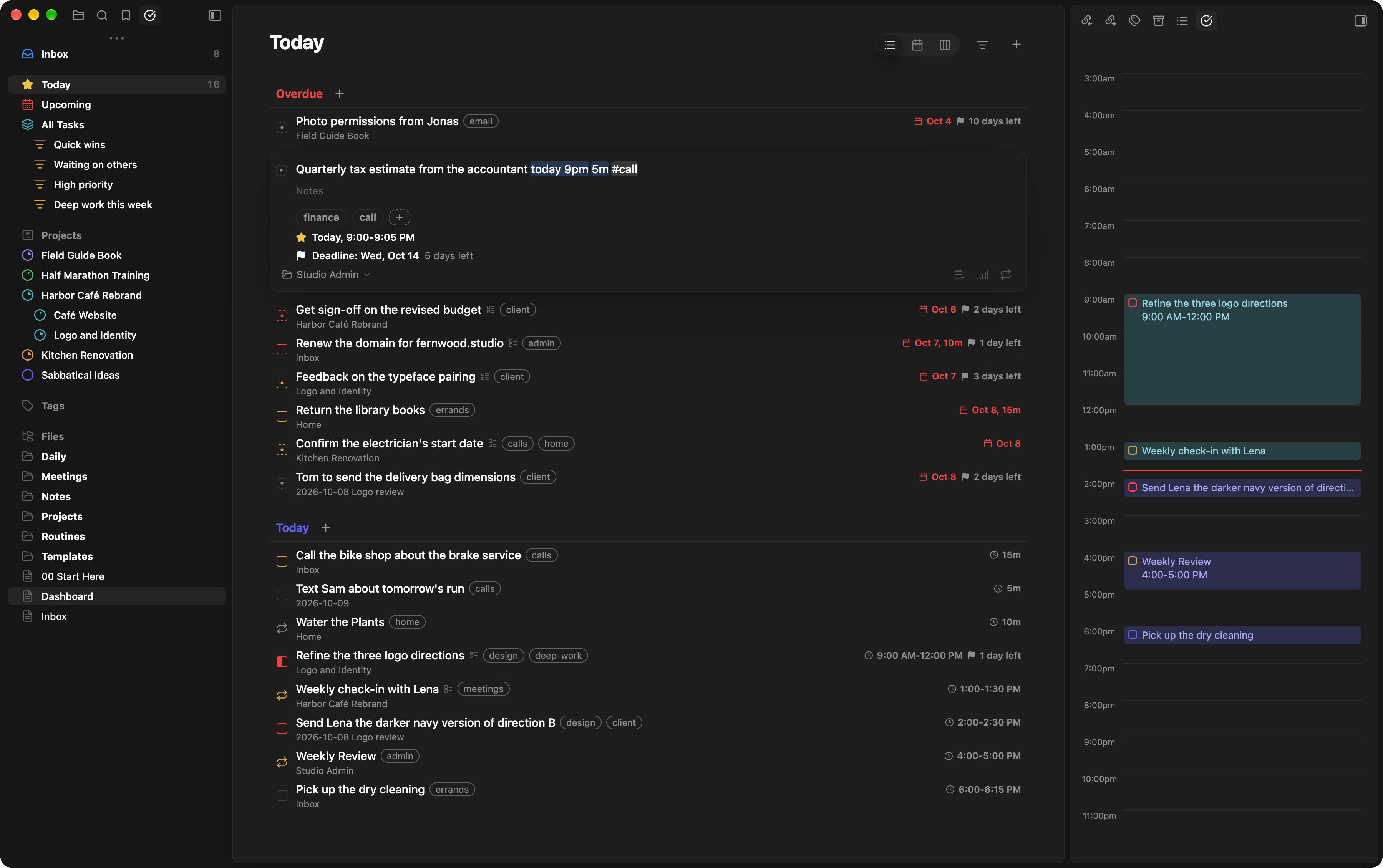Open the Weekly Review calendar block
The image size is (1383, 868).
(1242, 571)
